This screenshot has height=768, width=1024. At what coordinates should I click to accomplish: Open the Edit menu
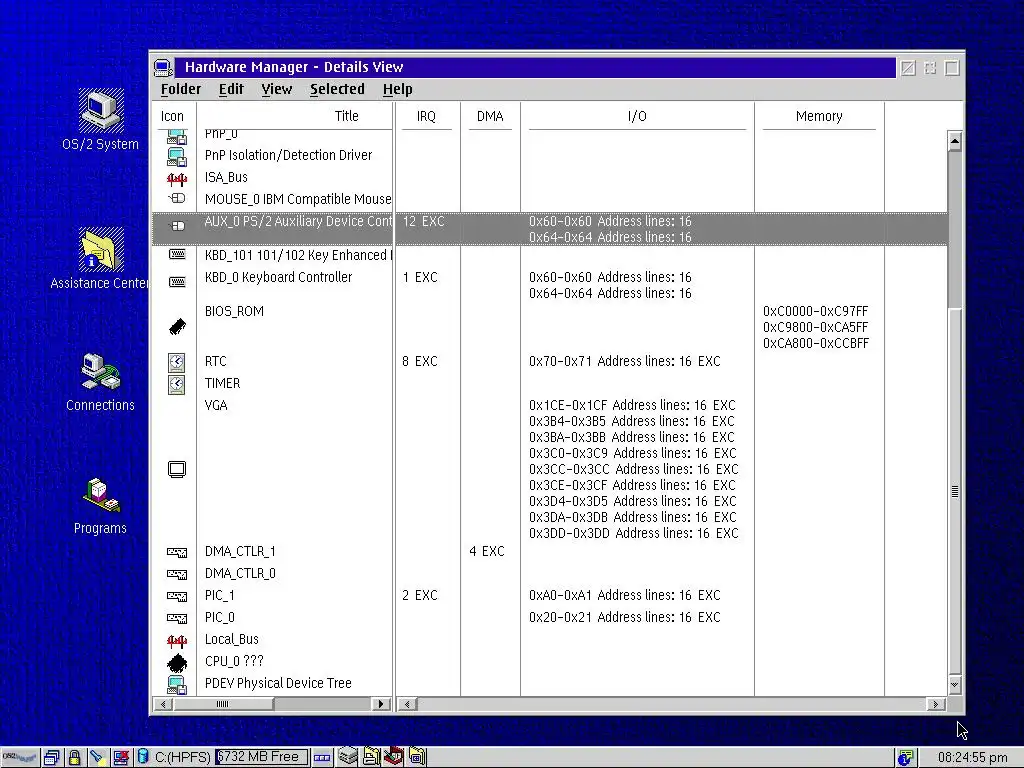tap(231, 89)
